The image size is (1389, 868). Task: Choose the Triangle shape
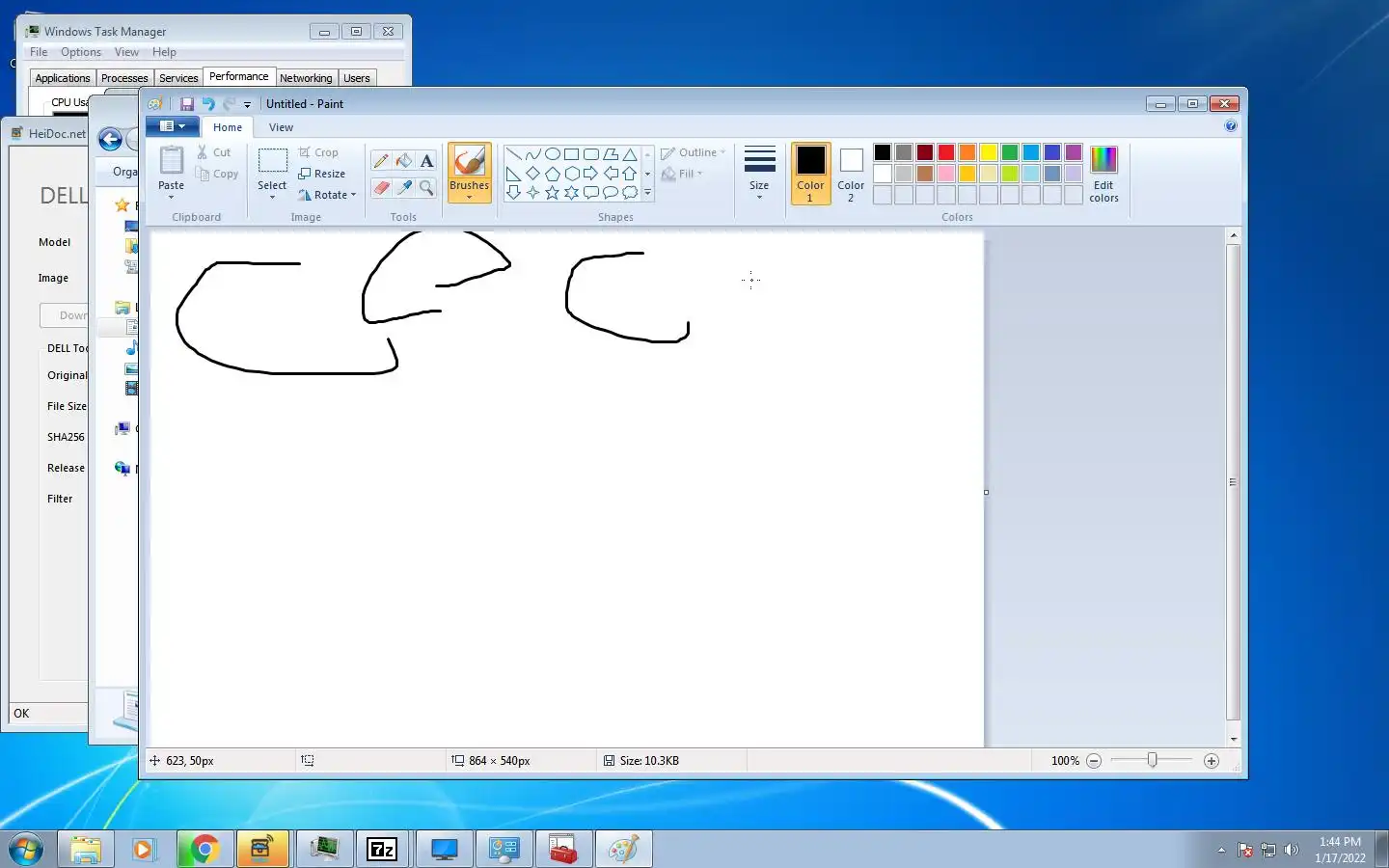[629, 154]
